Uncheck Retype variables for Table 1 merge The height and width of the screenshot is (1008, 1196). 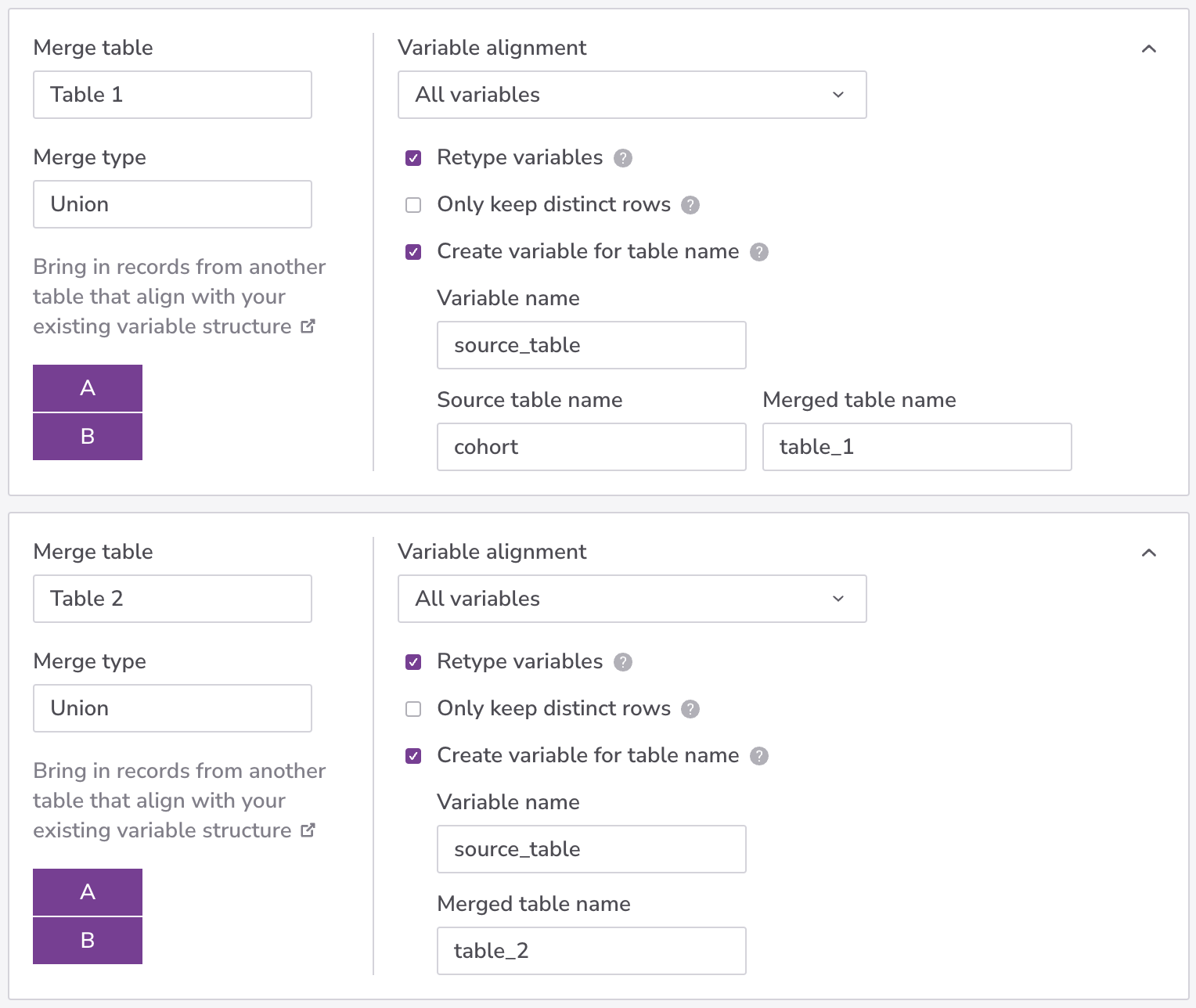tap(413, 158)
